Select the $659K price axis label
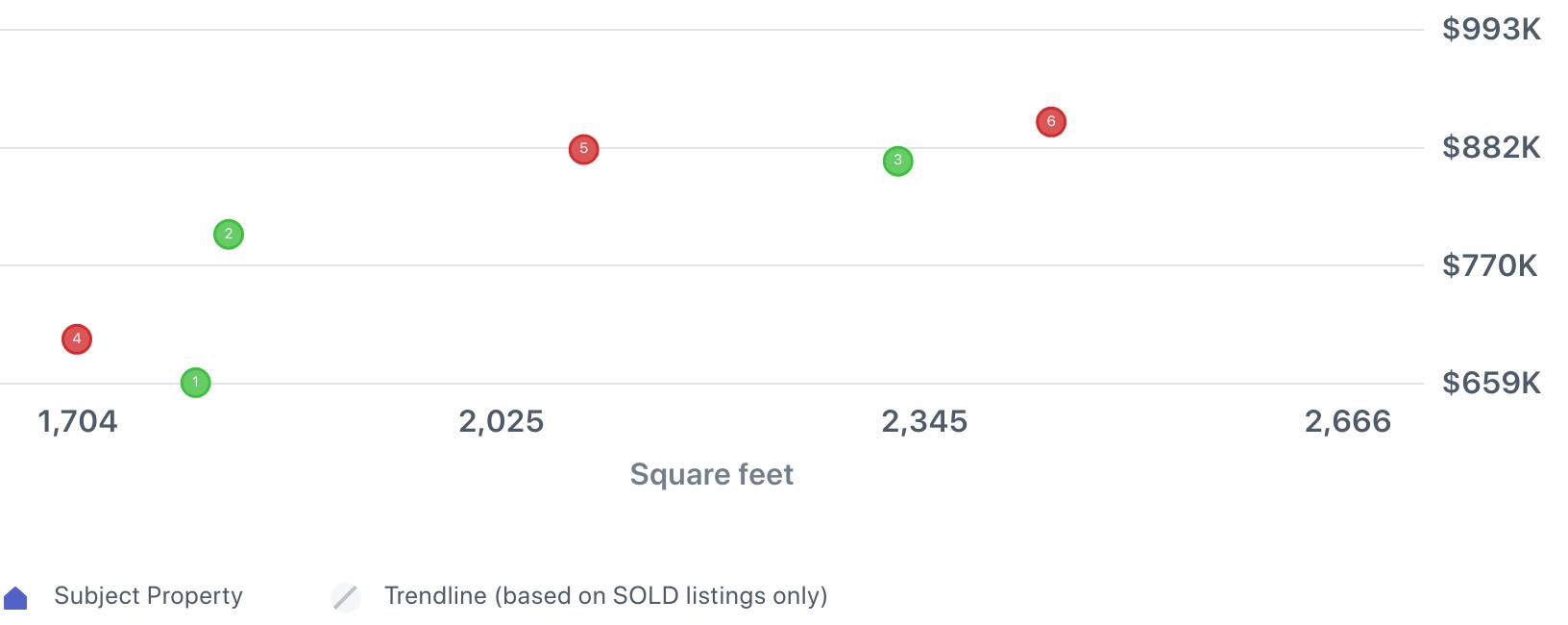The width and height of the screenshot is (1568, 625). pyautogui.click(x=1491, y=384)
